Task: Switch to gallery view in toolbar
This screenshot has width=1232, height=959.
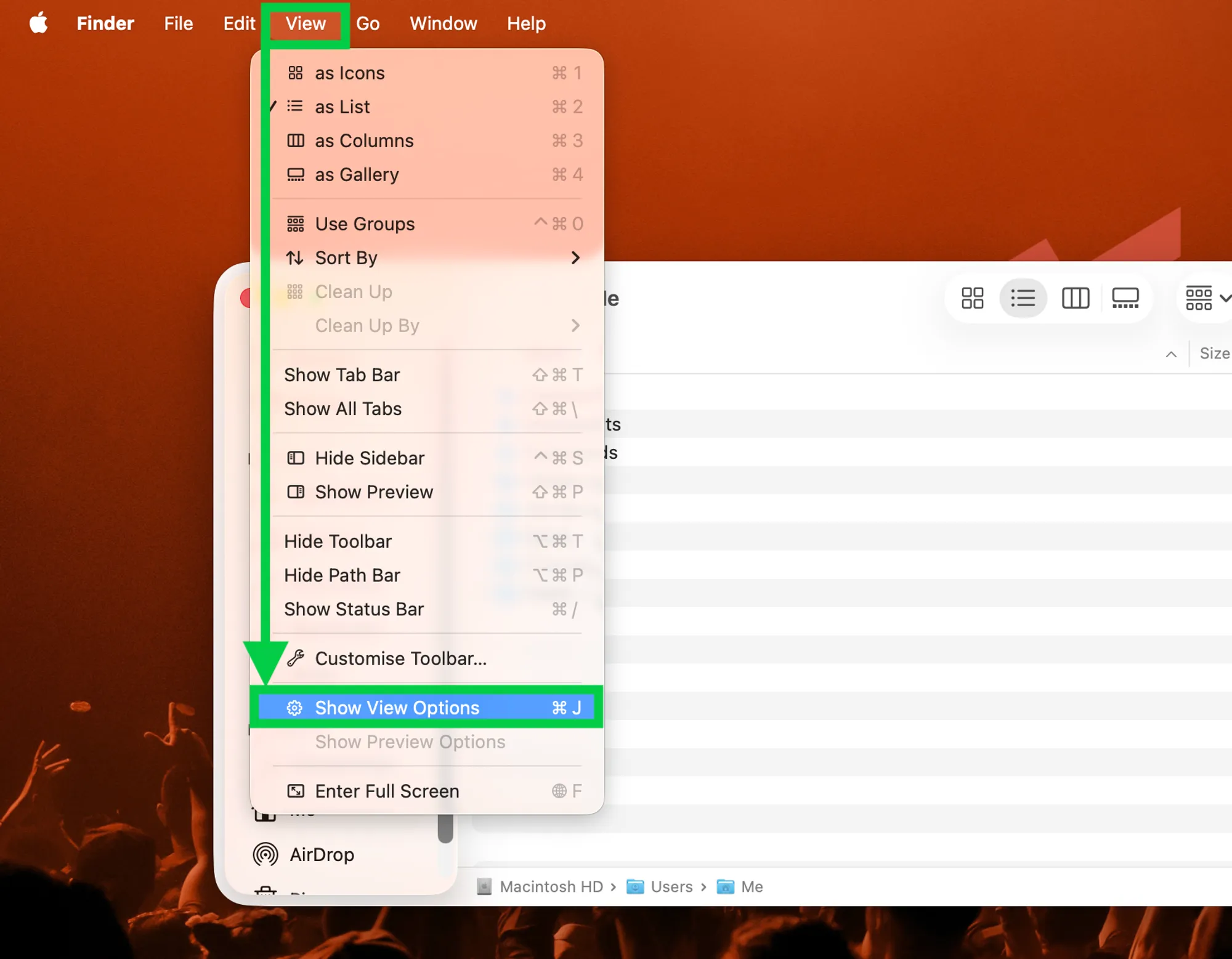Action: click(x=1125, y=299)
